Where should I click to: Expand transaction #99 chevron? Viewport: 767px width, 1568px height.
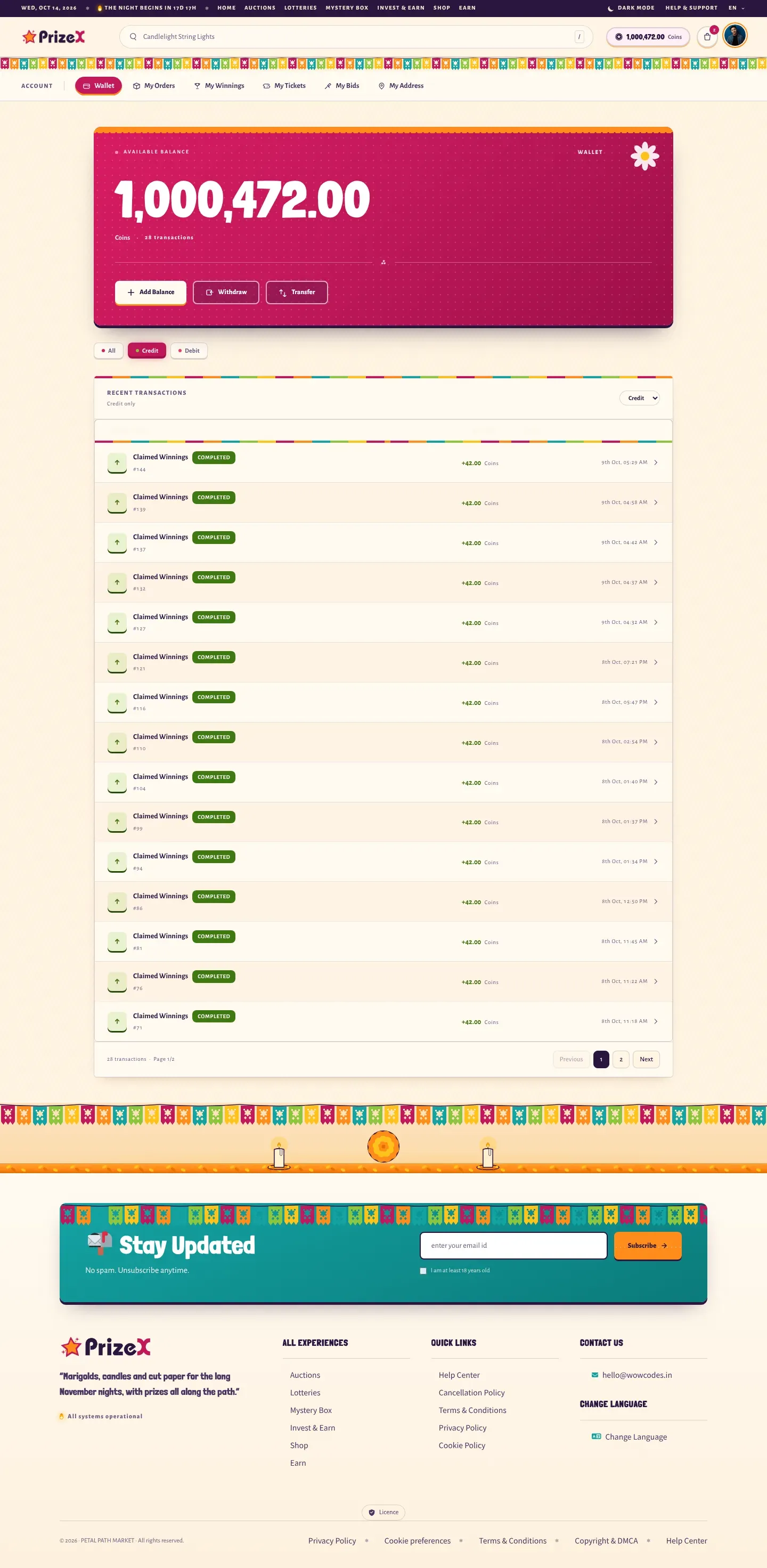(x=656, y=822)
